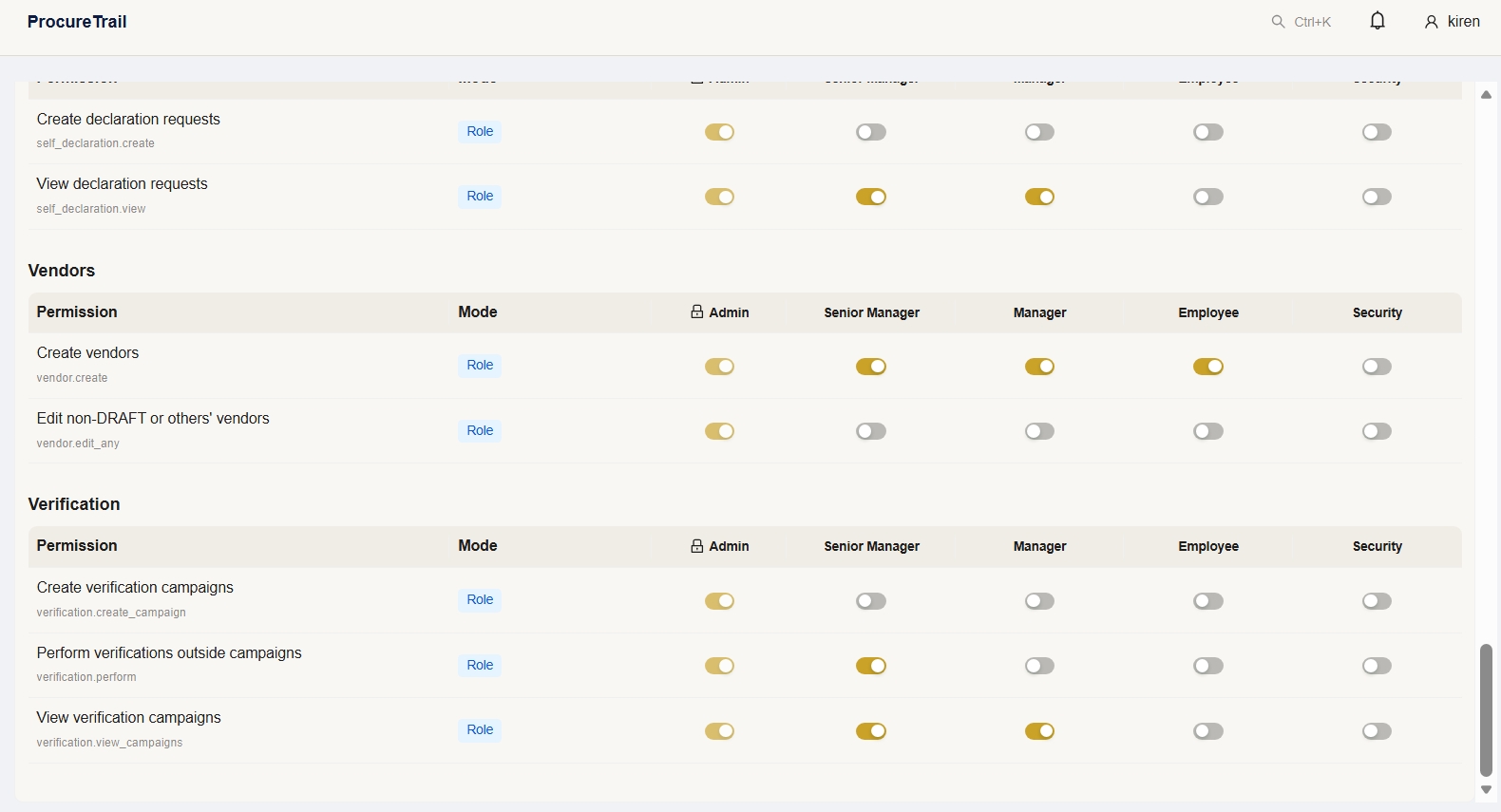Click the kiren username label
This screenshot has width=1501, height=812.
[1463, 22]
